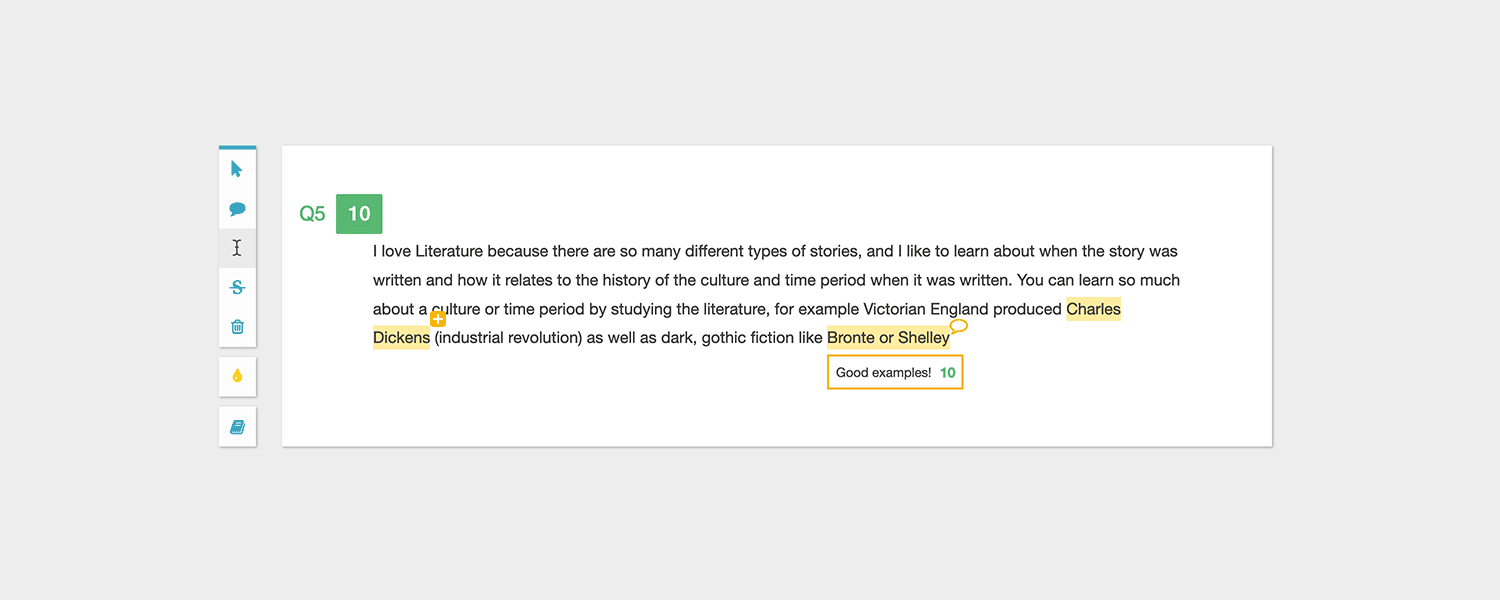
Task: Click the trash can delete icon
Action: click(237, 327)
